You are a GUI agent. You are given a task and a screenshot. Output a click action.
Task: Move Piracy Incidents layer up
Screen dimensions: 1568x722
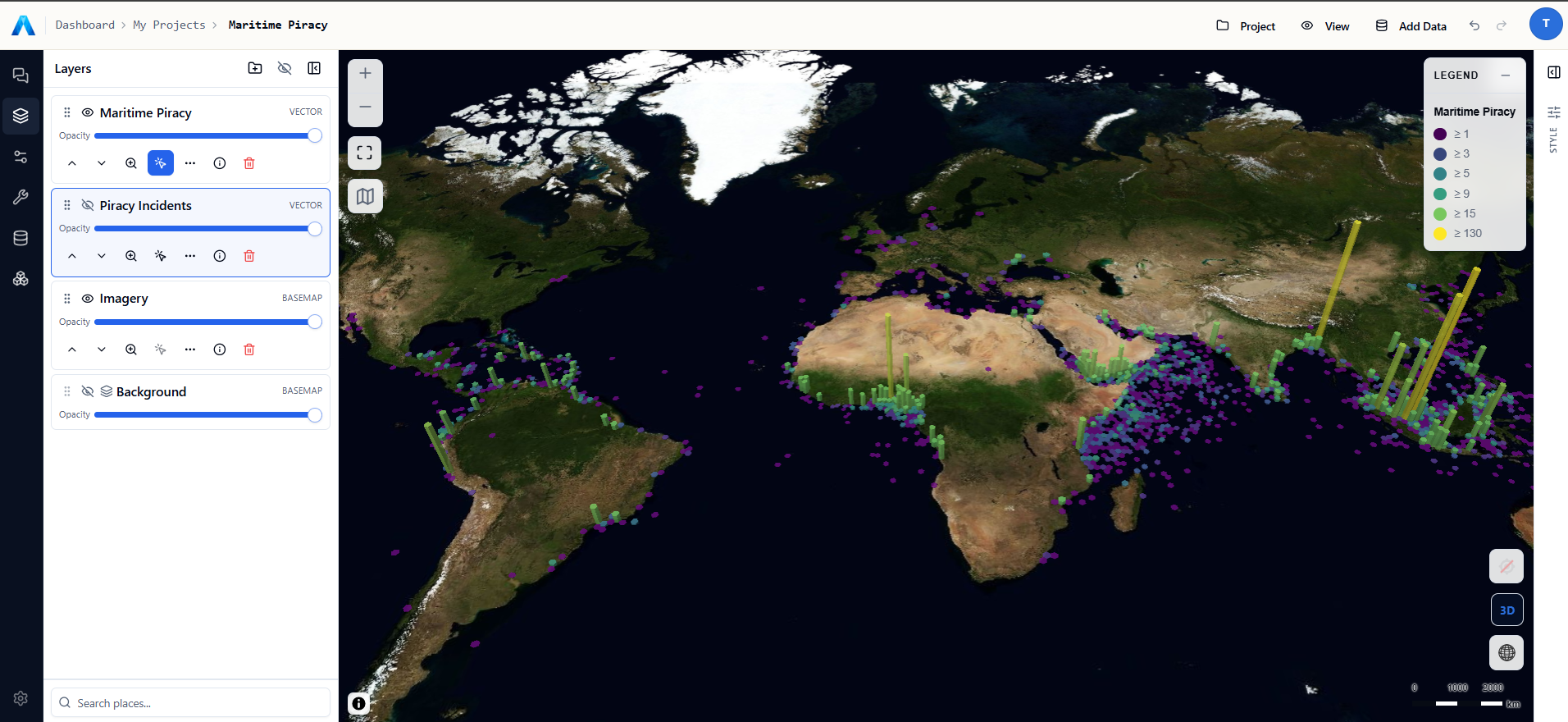pyautogui.click(x=72, y=256)
